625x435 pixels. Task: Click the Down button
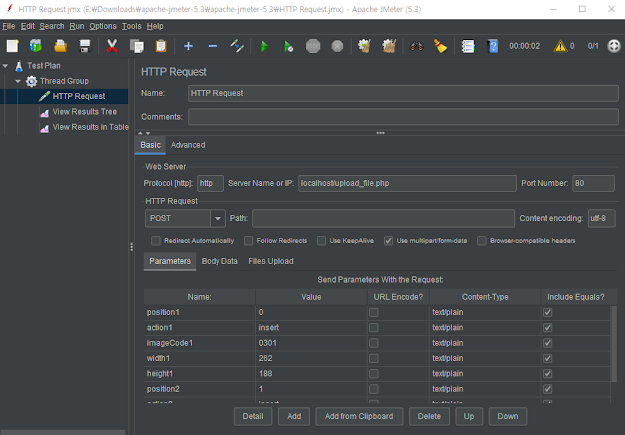[508, 416]
